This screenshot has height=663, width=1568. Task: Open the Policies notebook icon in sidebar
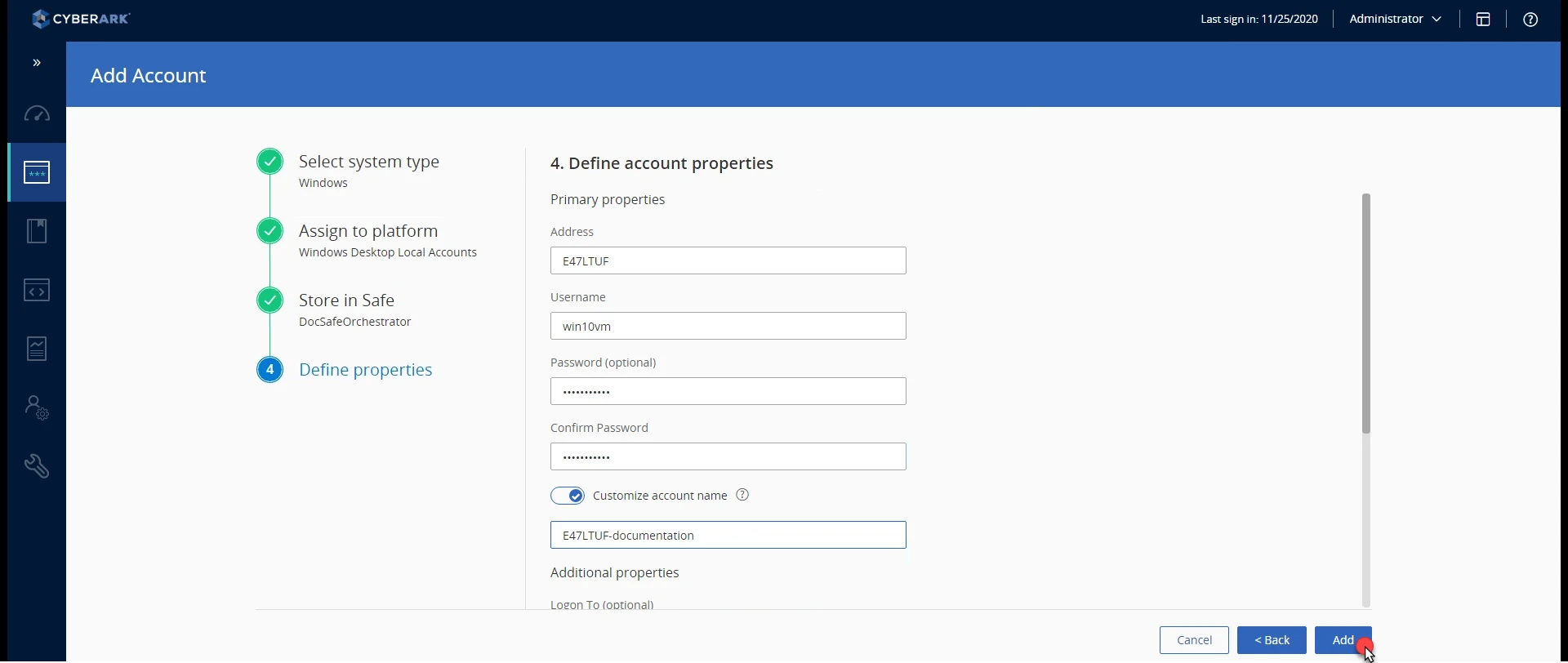click(x=37, y=231)
